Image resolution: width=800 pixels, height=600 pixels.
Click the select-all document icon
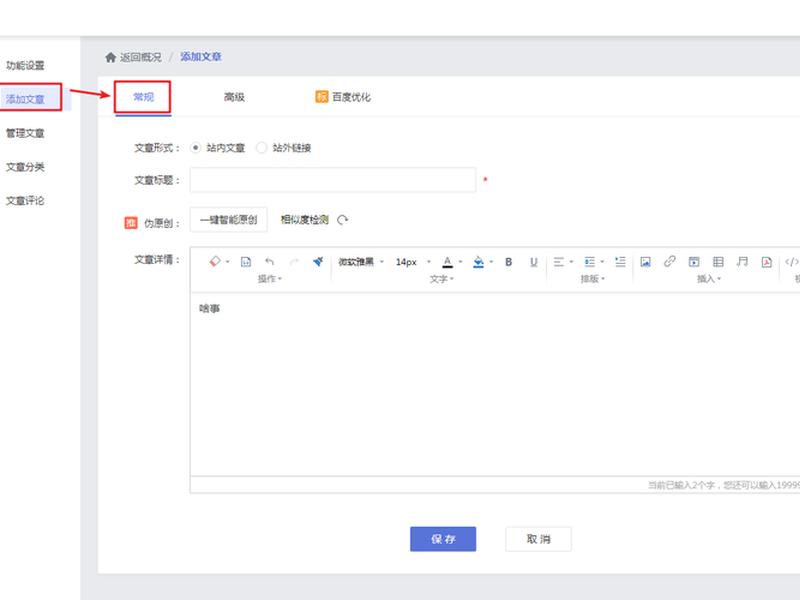(x=245, y=262)
